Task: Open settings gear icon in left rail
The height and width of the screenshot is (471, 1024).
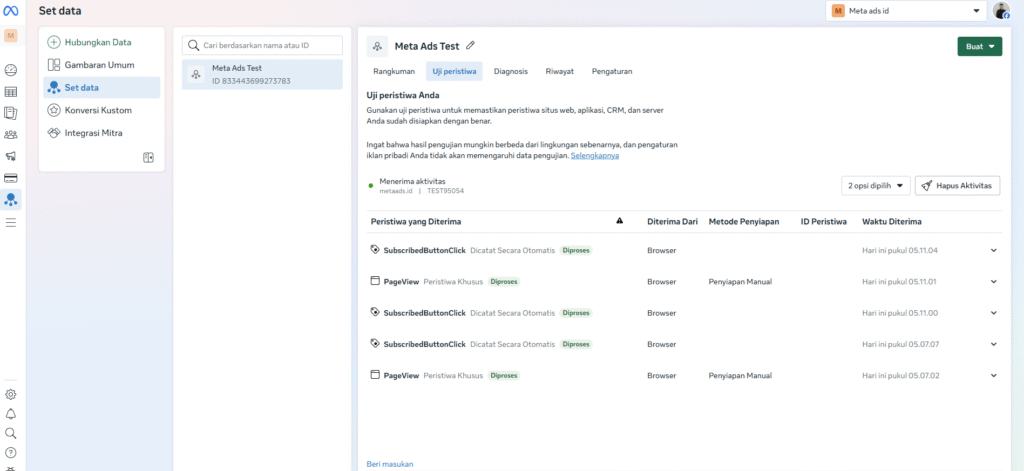Action: pos(11,394)
